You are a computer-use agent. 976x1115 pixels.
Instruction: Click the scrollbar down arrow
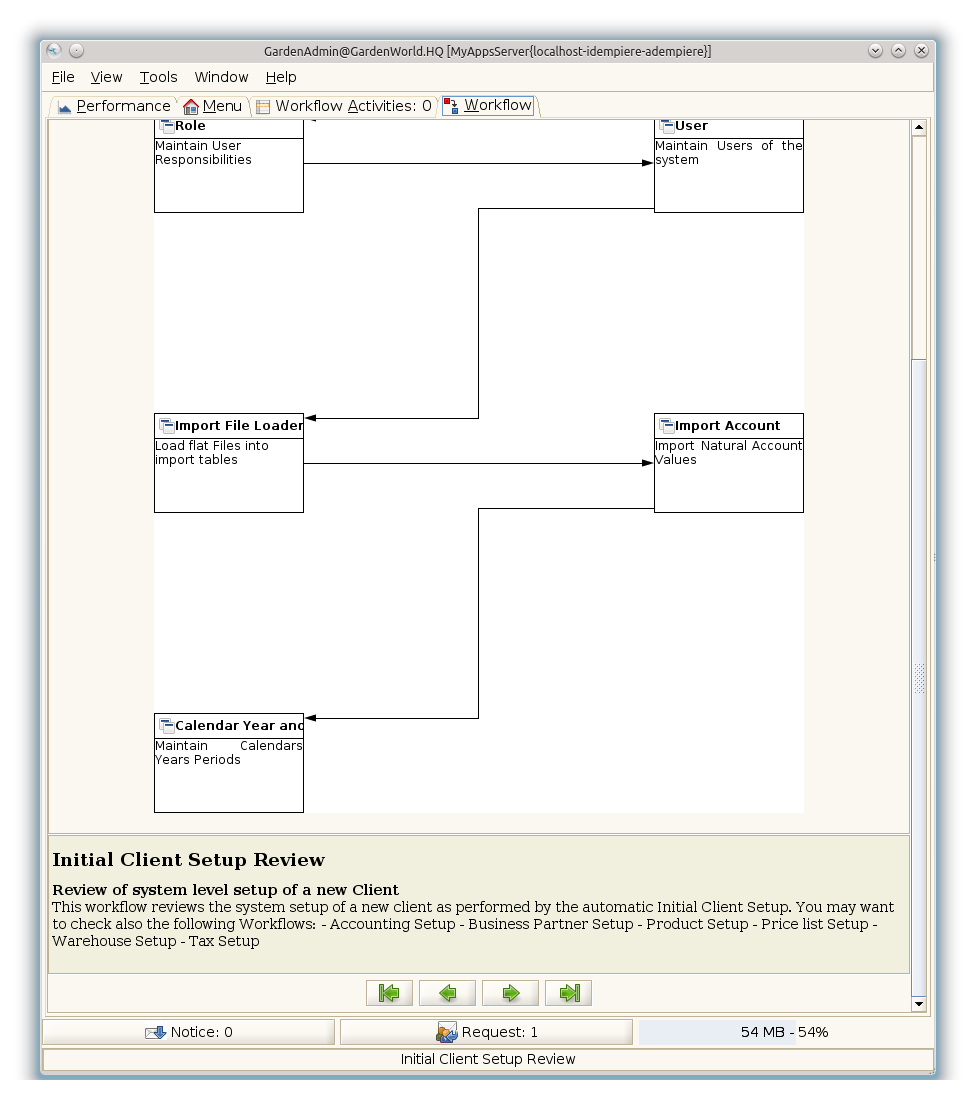pyautogui.click(x=918, y=1004)
